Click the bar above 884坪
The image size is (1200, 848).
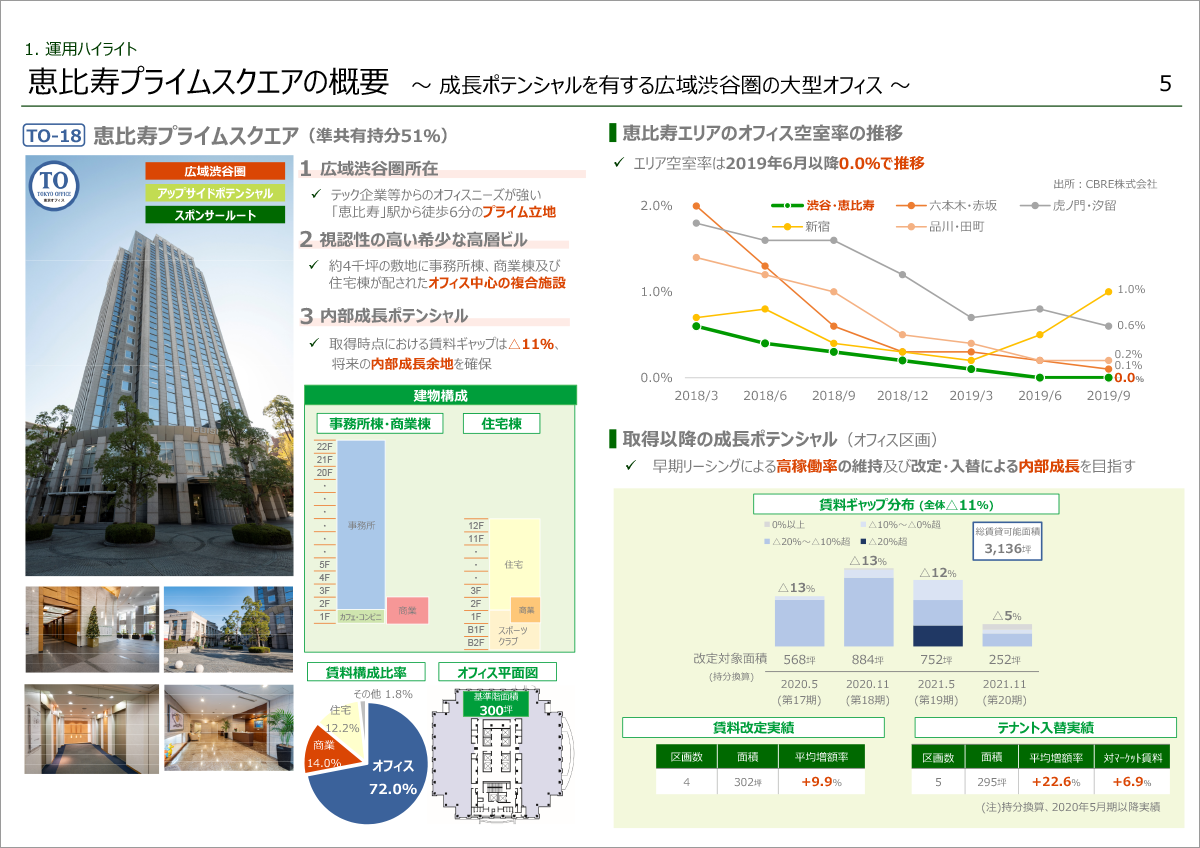click(x=869, y=607)
